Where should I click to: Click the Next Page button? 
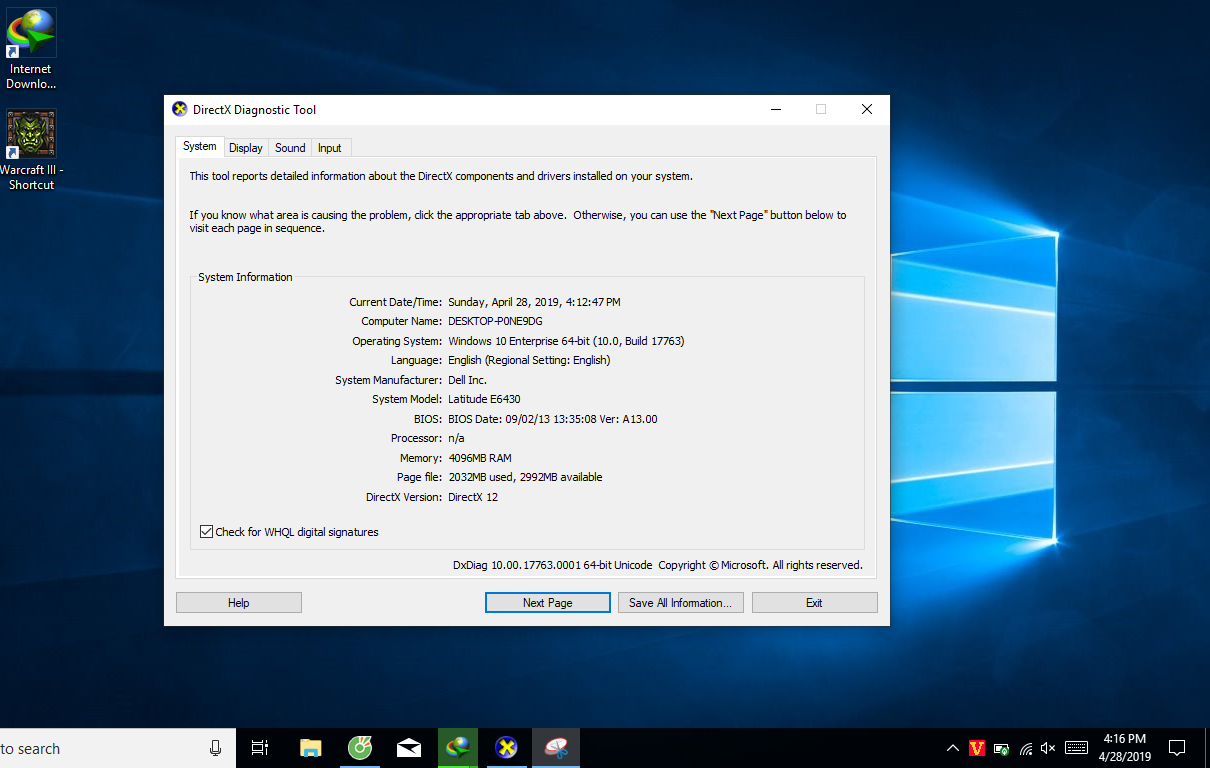(x=547, y=602)
